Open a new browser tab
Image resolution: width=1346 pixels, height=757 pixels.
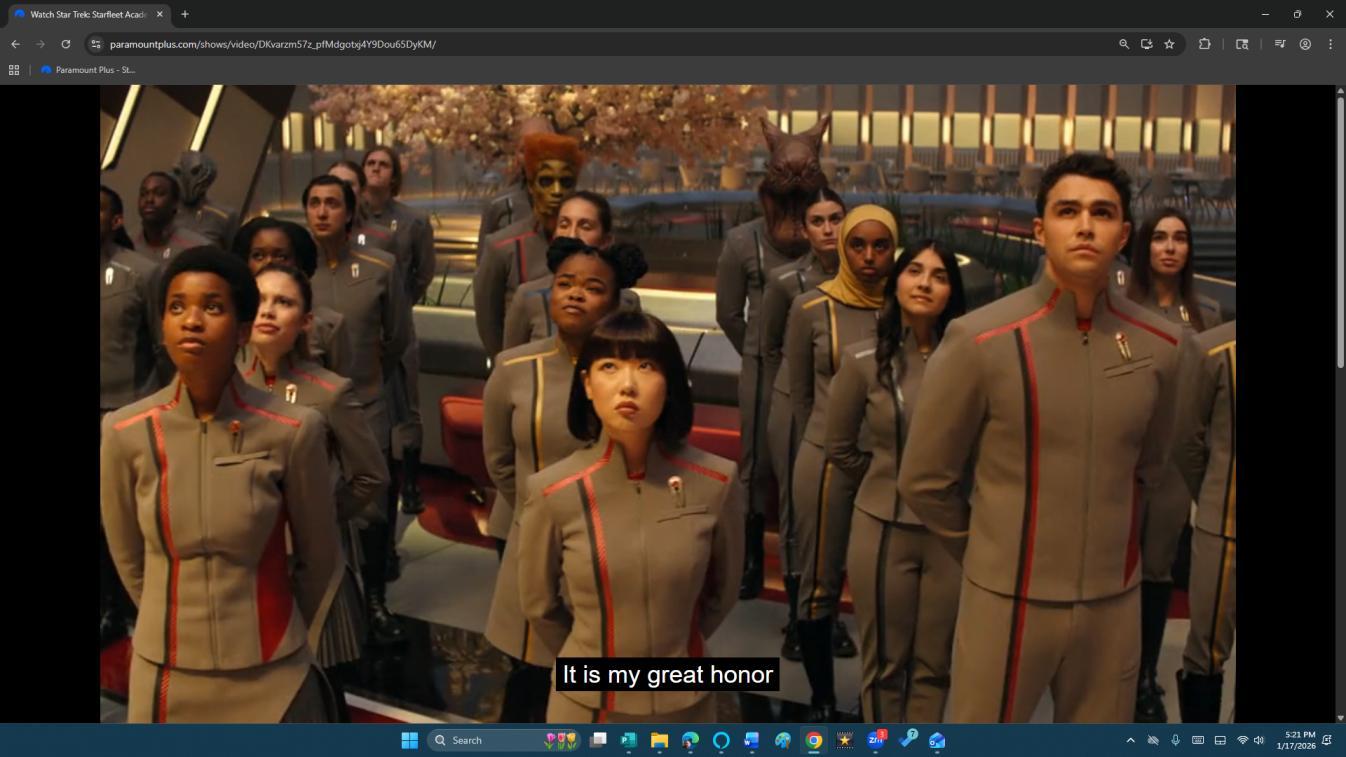coord(185,14)
